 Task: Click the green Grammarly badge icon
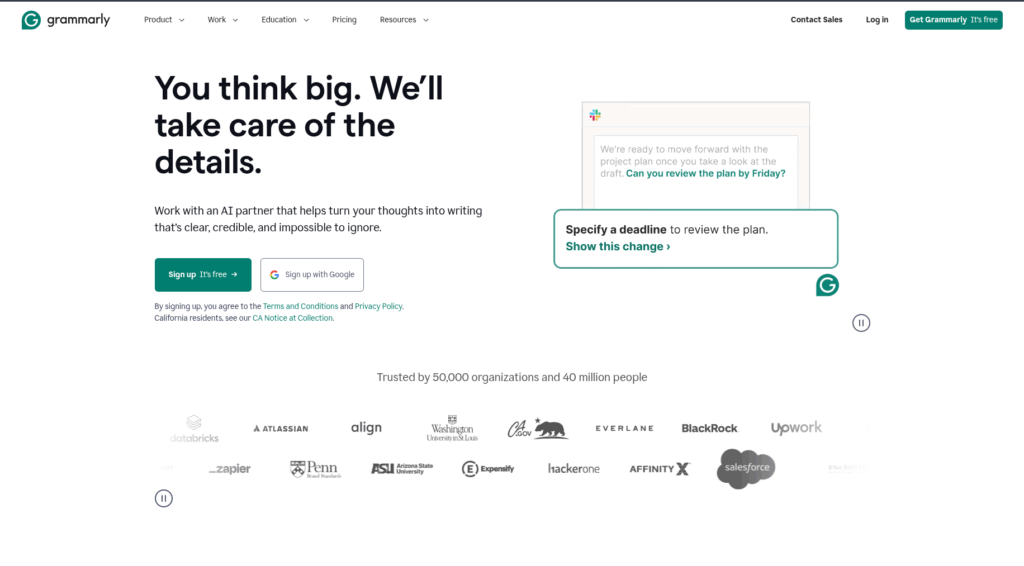click(x=827, y=285)
